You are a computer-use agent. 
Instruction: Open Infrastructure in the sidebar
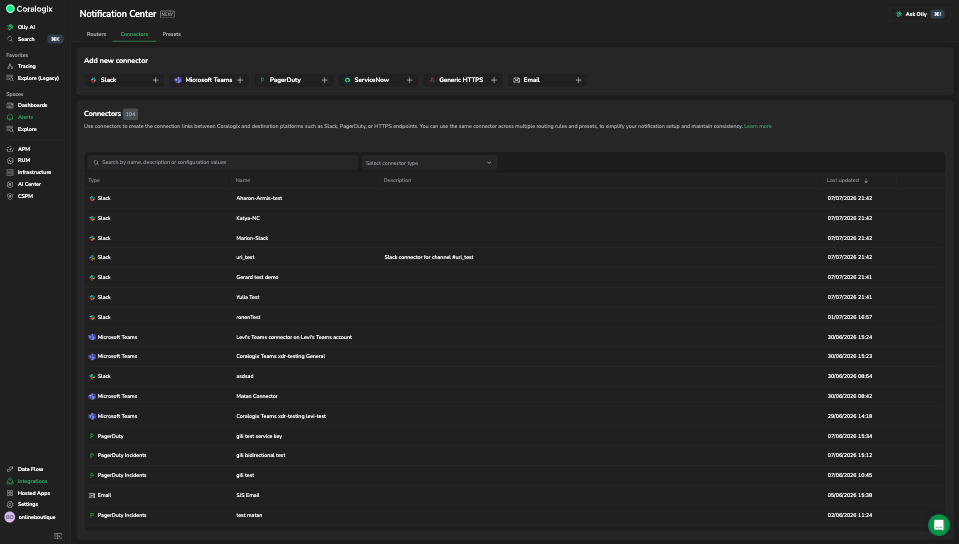29,173
